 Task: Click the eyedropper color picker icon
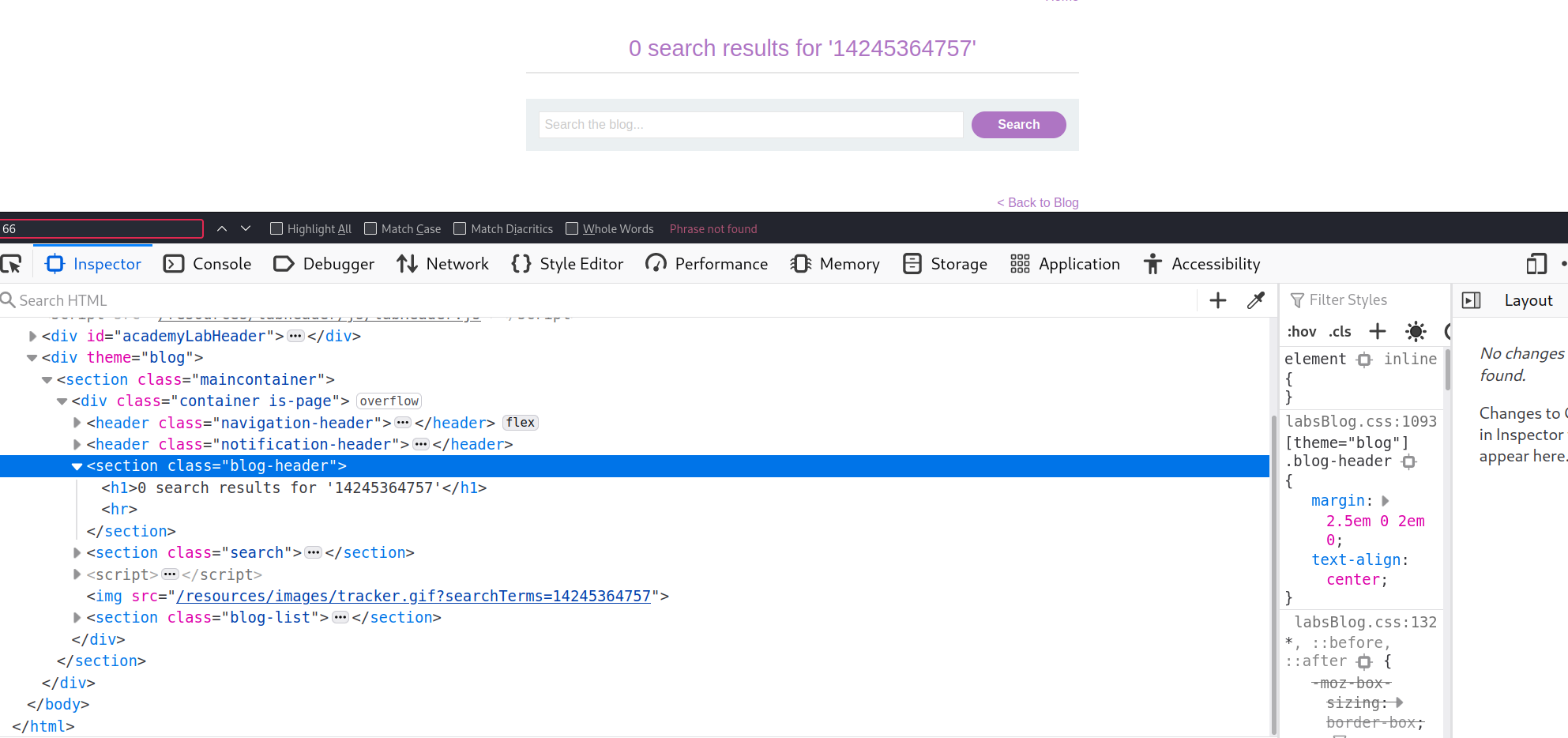(1255, 300)
